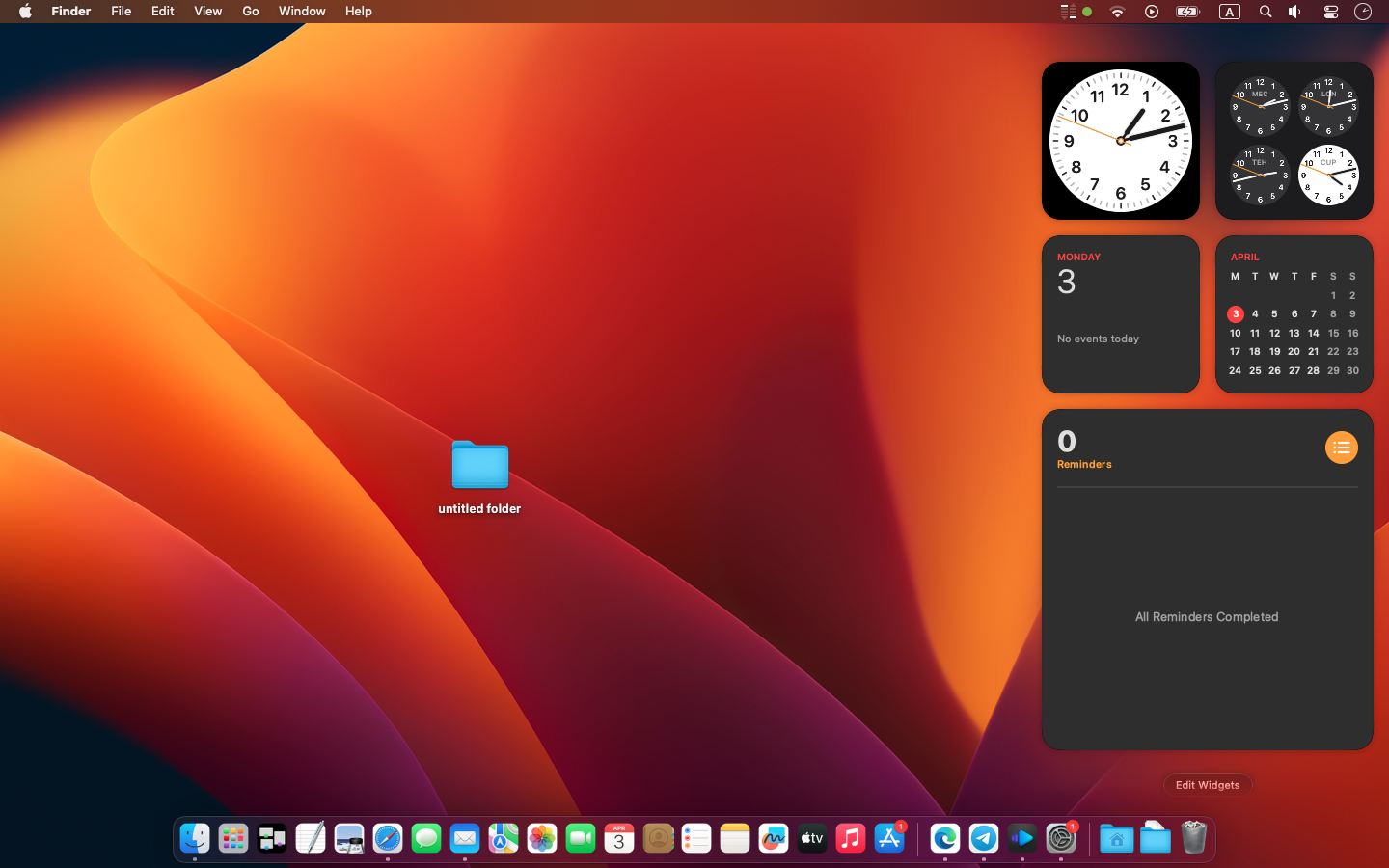Launch Microsoft Edge from the Dock
The height and width of the screenshot is (868, 1389).
[945, 838]
